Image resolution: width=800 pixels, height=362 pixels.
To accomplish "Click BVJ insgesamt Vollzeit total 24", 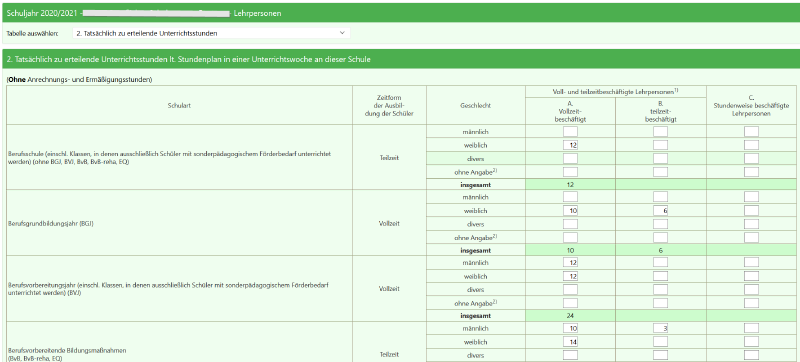I will (x=570, y=315).
